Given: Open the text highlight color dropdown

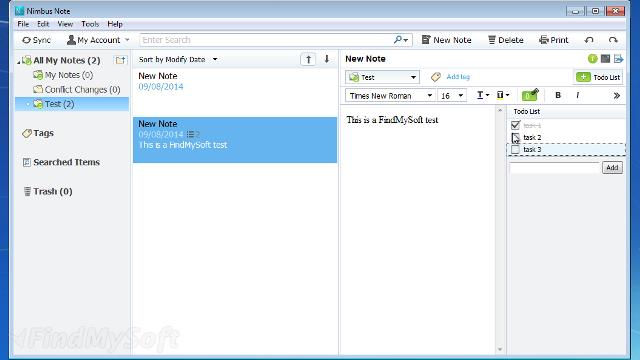Looking at the screenshot, I should click(x=503, y=95).
